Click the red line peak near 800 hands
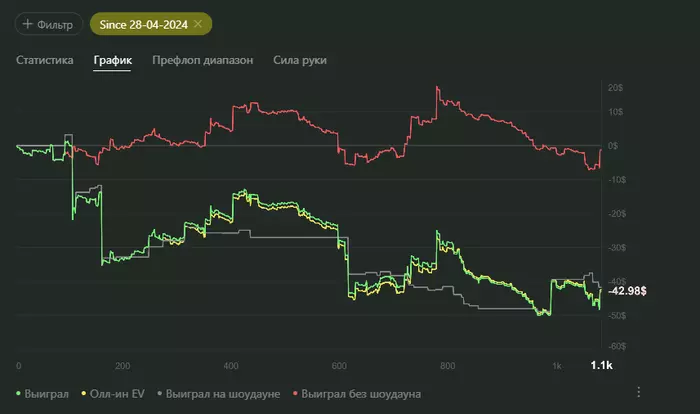The image size is (700, 414). (437, 87)
